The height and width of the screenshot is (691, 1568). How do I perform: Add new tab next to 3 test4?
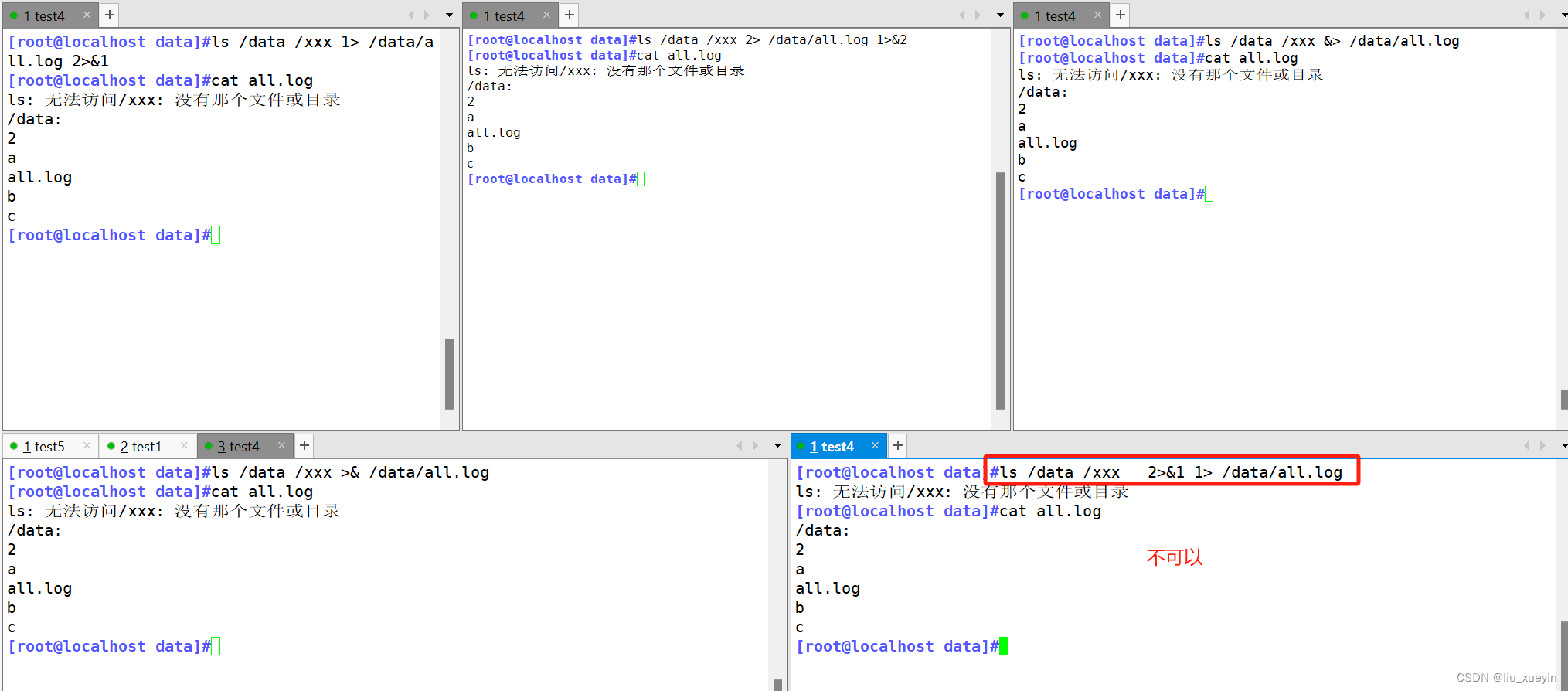(304, 445)
